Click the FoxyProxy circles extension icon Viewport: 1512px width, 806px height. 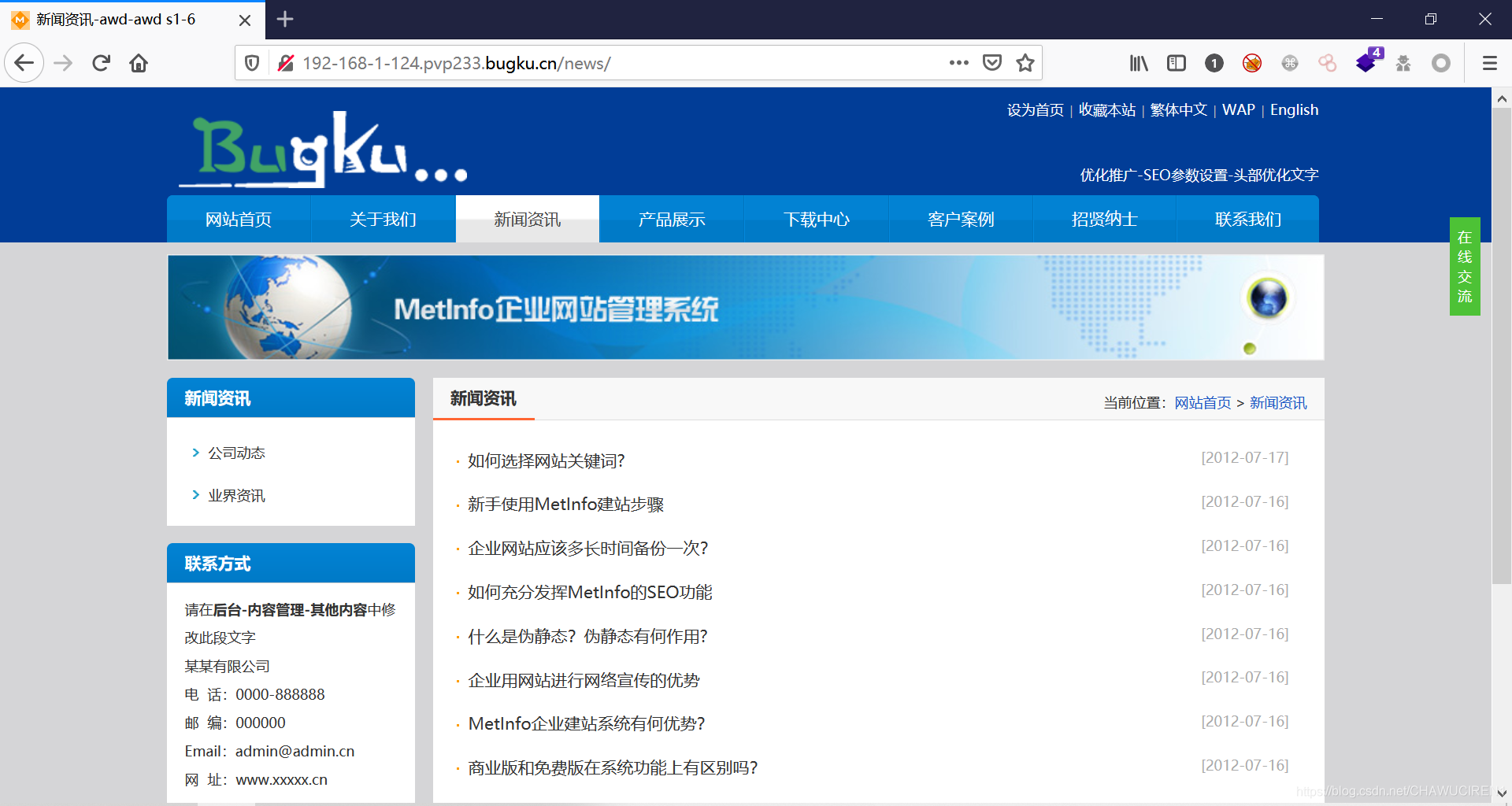1327,63
